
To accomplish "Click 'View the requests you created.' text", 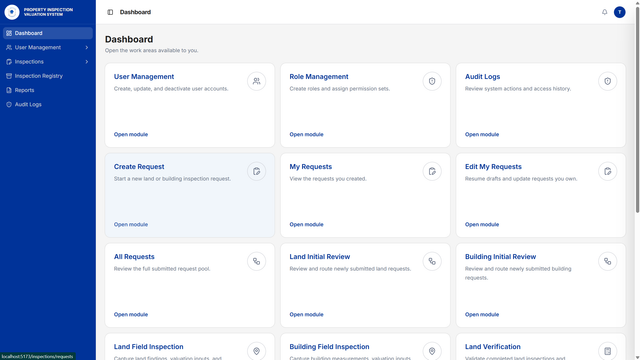I will pos(328,179).
